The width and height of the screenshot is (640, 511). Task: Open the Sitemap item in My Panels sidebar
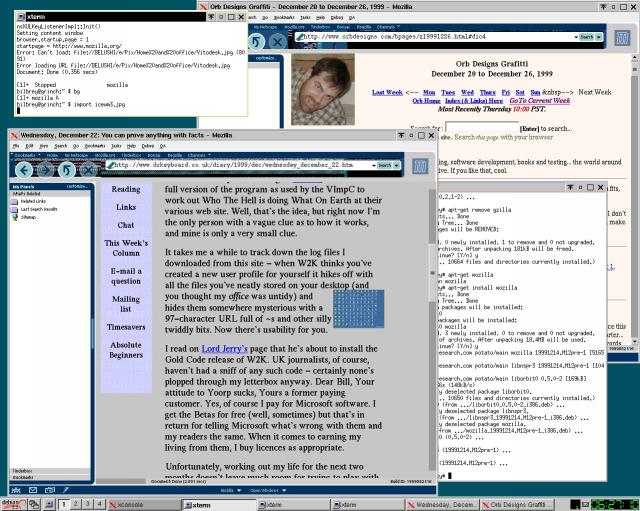[x=28, y=216]
